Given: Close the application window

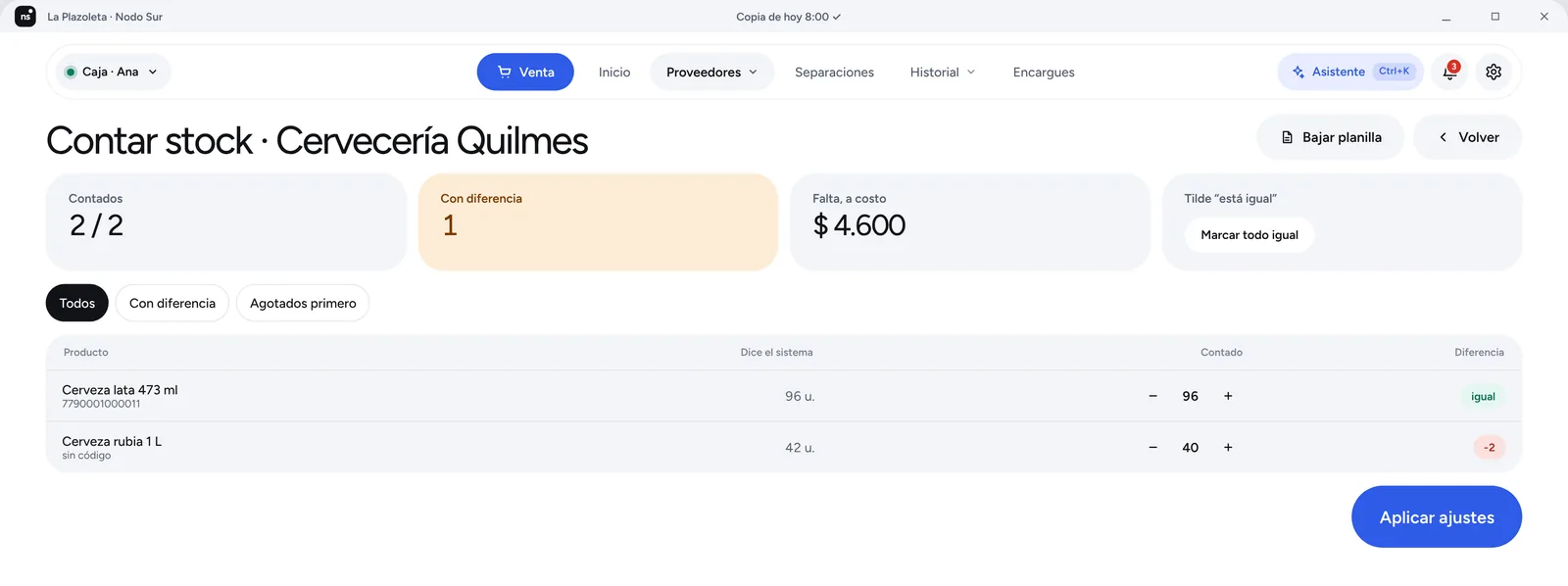Looking at the screenshot, I should pyautogui.click(x=1543, y=17).
